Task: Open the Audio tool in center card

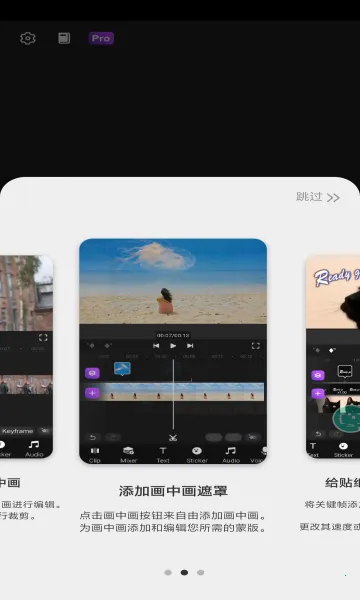Action: point(231,455)
